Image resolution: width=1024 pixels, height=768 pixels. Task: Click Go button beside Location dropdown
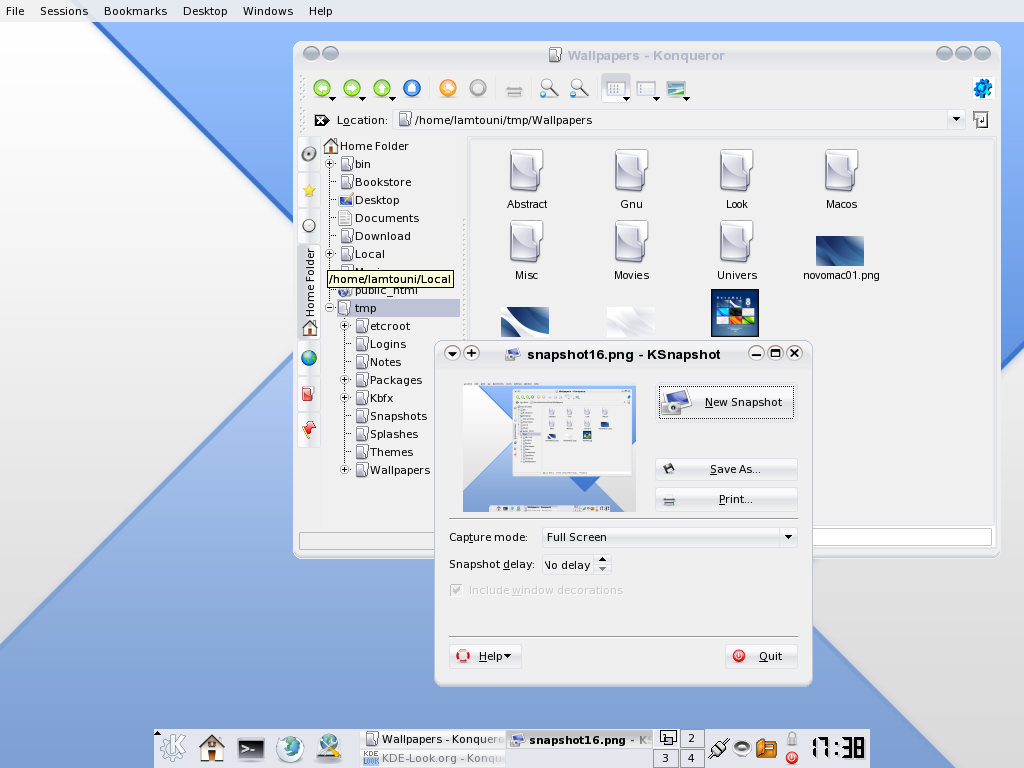point(980,120)
